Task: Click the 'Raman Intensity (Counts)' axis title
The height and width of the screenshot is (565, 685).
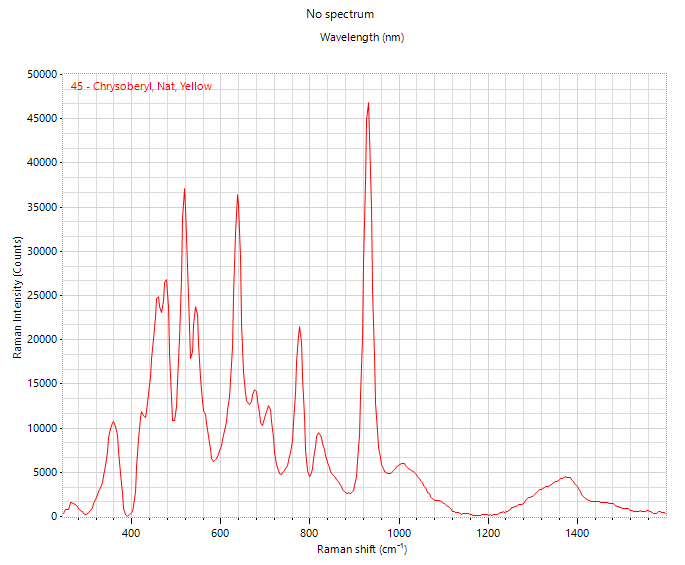Action: click(x=17, y=297)
